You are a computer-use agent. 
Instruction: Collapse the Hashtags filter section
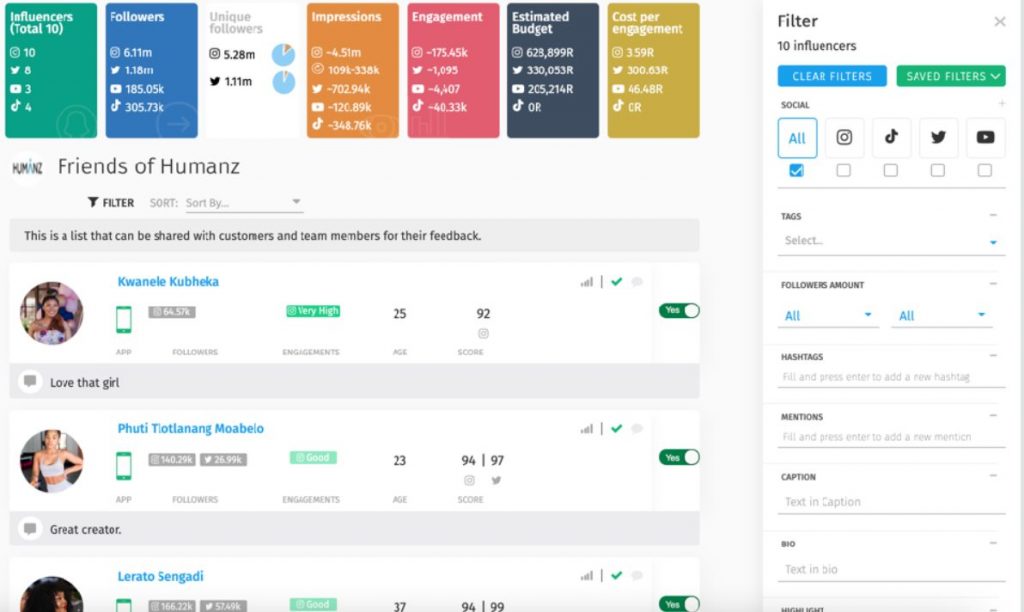[x=993, y=355]
